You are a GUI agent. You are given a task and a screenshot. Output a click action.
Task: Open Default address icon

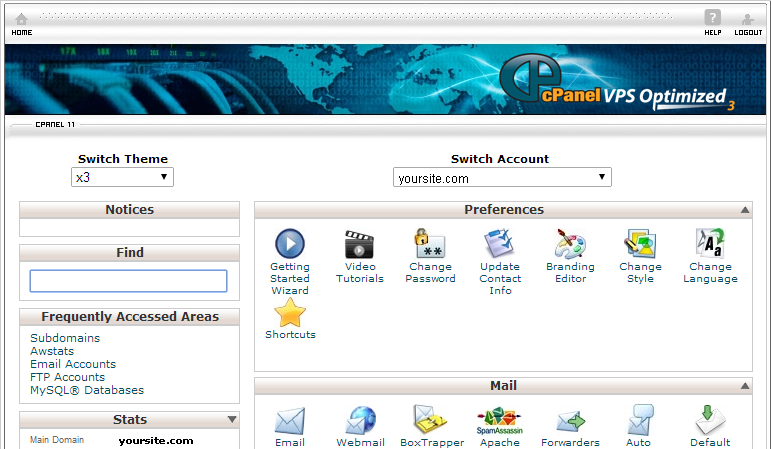pos(710,420)
